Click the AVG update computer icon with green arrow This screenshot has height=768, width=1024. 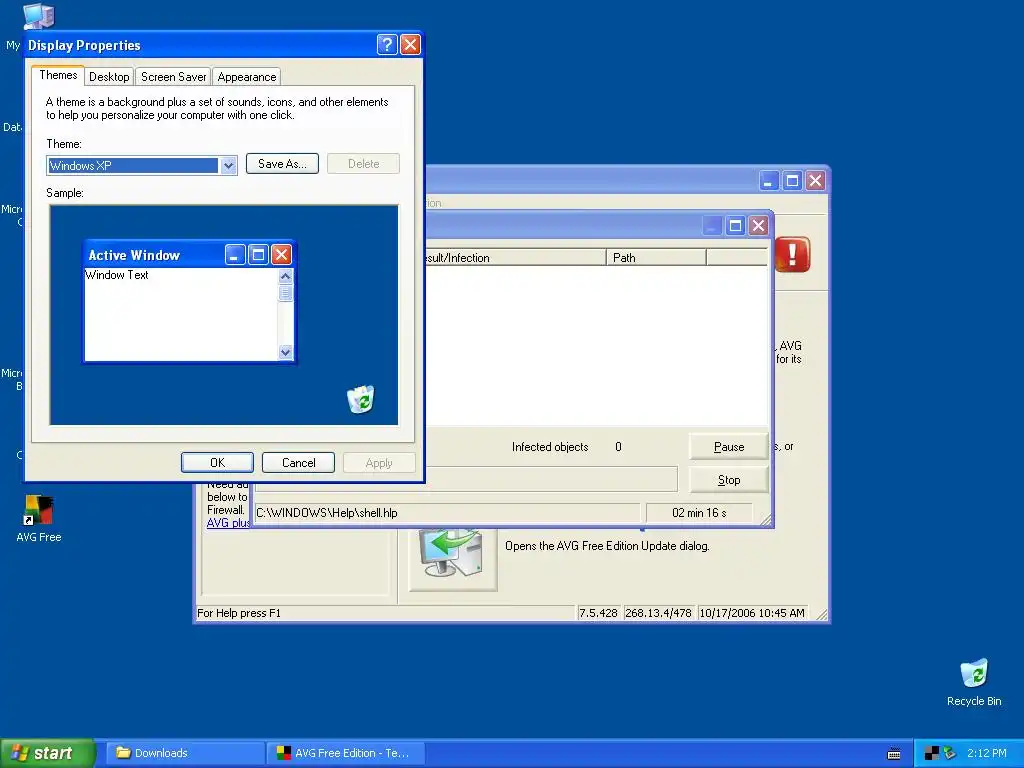pos(453,558)
